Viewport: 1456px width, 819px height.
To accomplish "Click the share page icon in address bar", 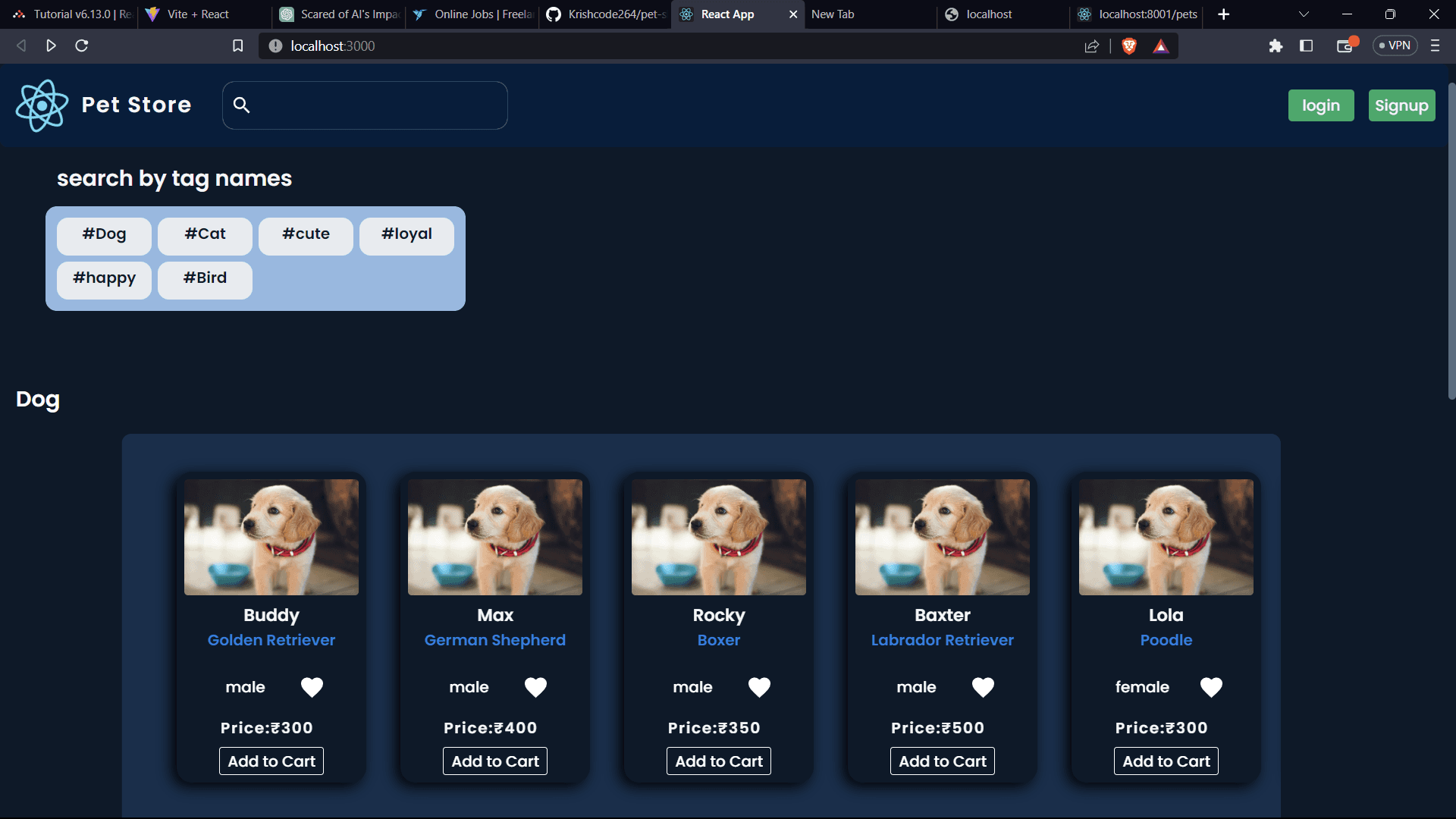I will [1092, 46].
